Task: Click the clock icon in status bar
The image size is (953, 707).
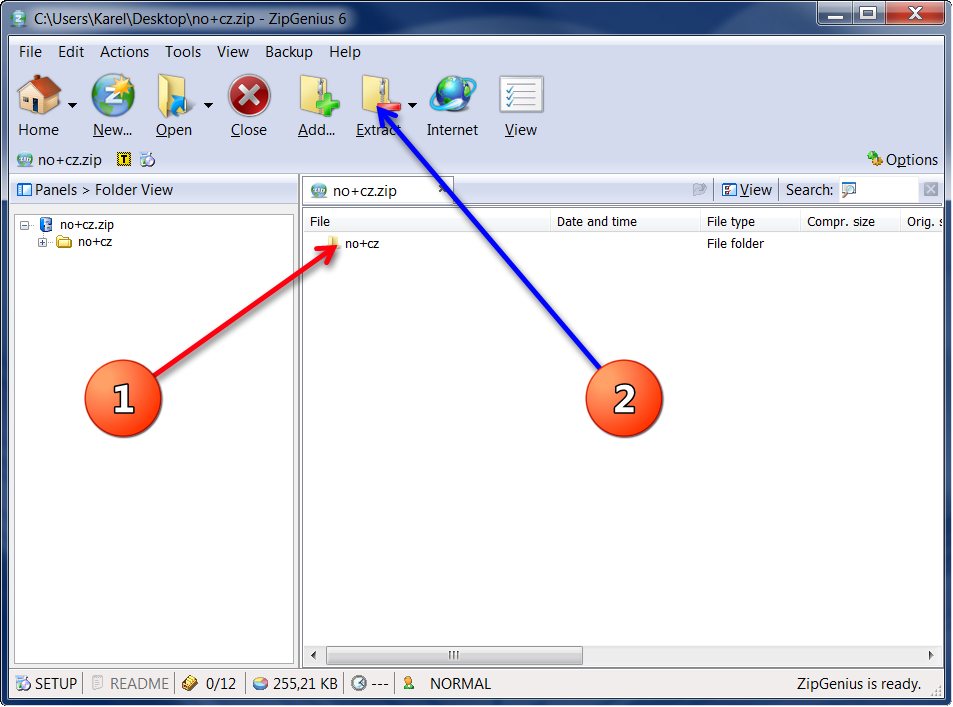Action: pyautogui.click(x=359, y=684)
